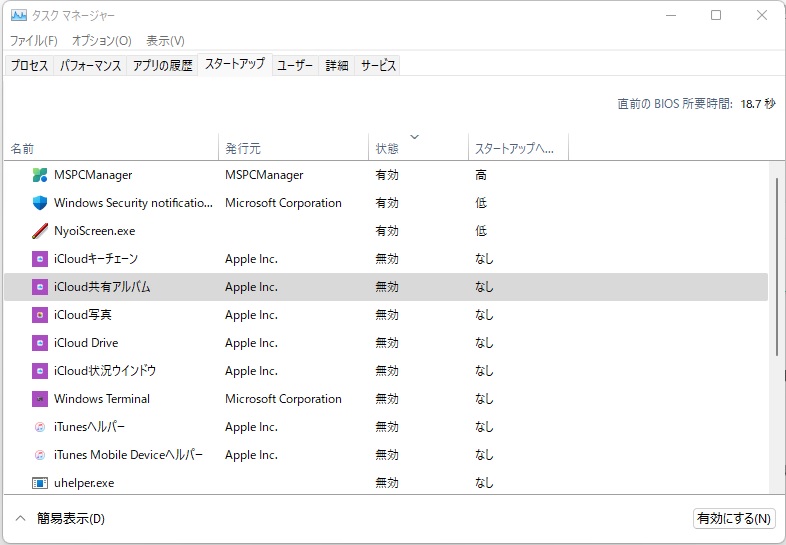This screenshot has height=545, width=786.
Task: Click the iCloud写真 icon
Action: 40,315
